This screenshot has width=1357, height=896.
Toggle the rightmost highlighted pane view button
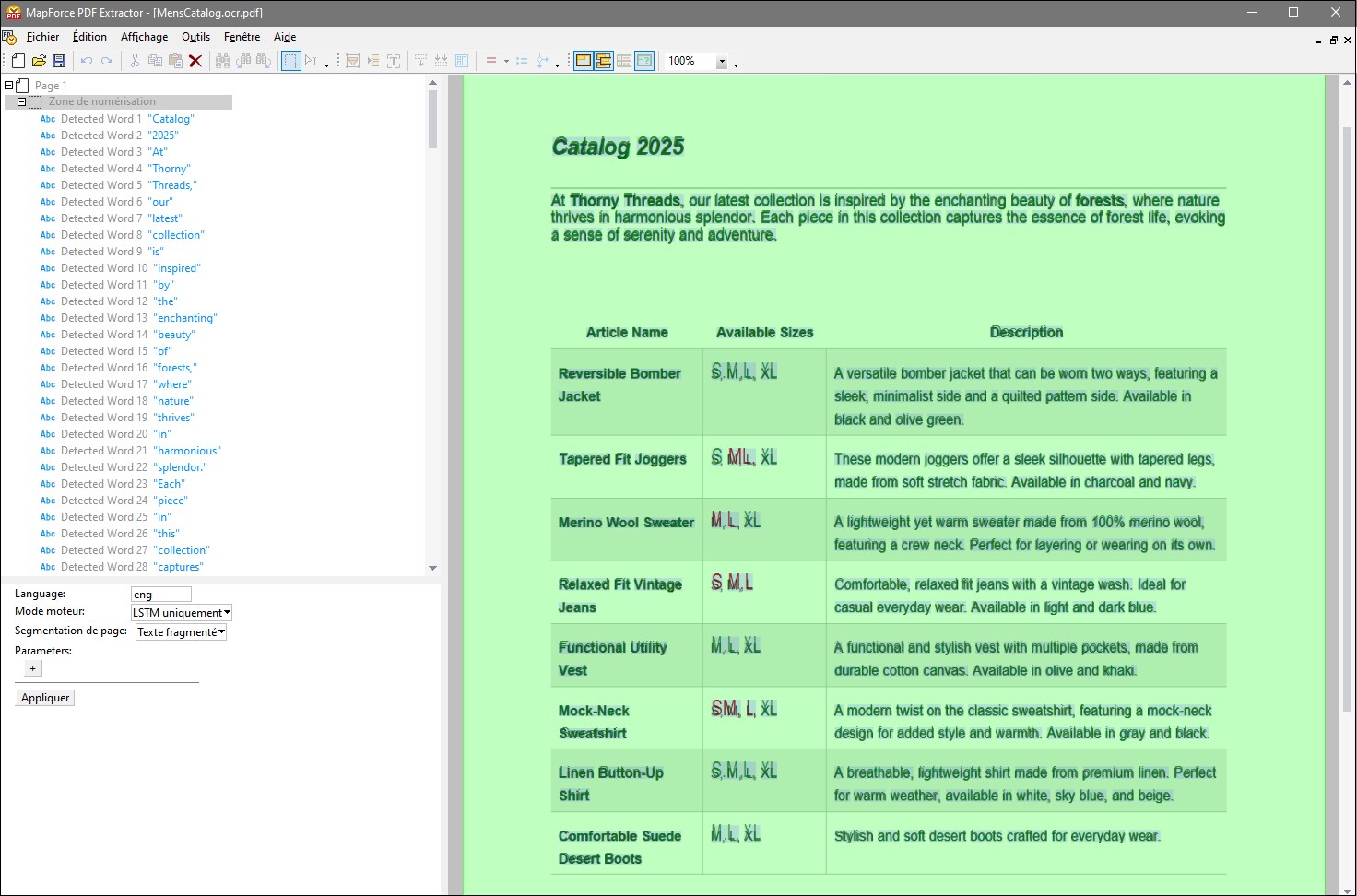click(x=644, y=61)
